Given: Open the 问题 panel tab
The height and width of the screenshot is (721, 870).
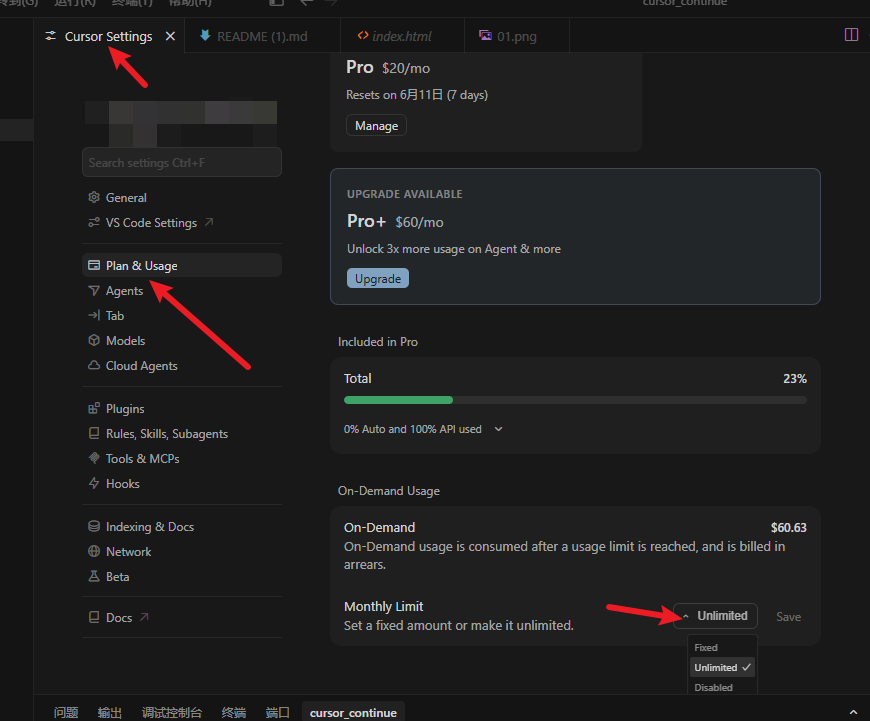Looking at the screenshot, I should pyautogui.click(x=66, y=712).
